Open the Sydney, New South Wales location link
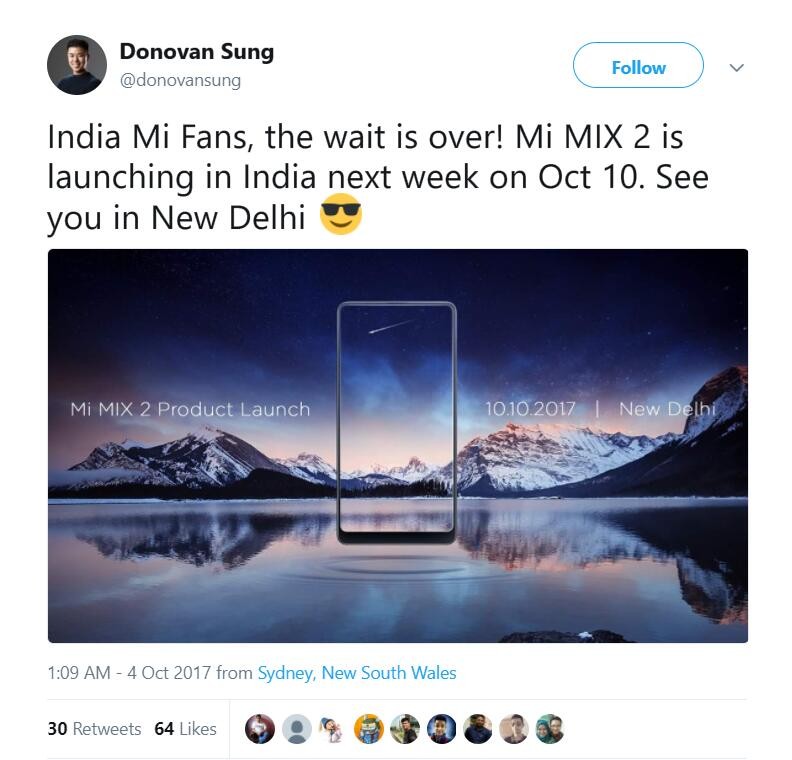 tap(357, 673)
